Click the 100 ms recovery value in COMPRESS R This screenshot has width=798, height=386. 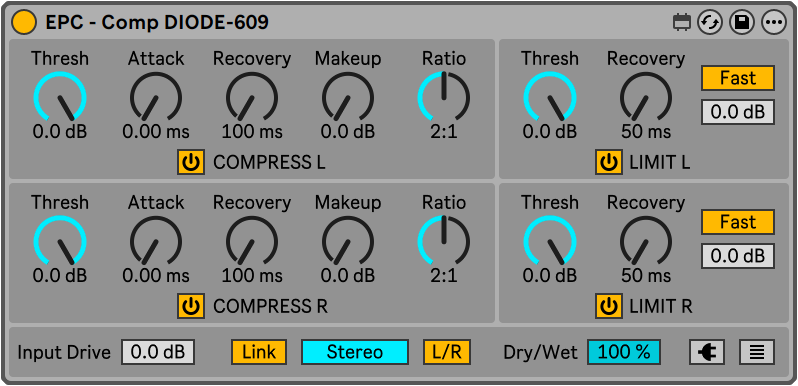coord(252,276)
